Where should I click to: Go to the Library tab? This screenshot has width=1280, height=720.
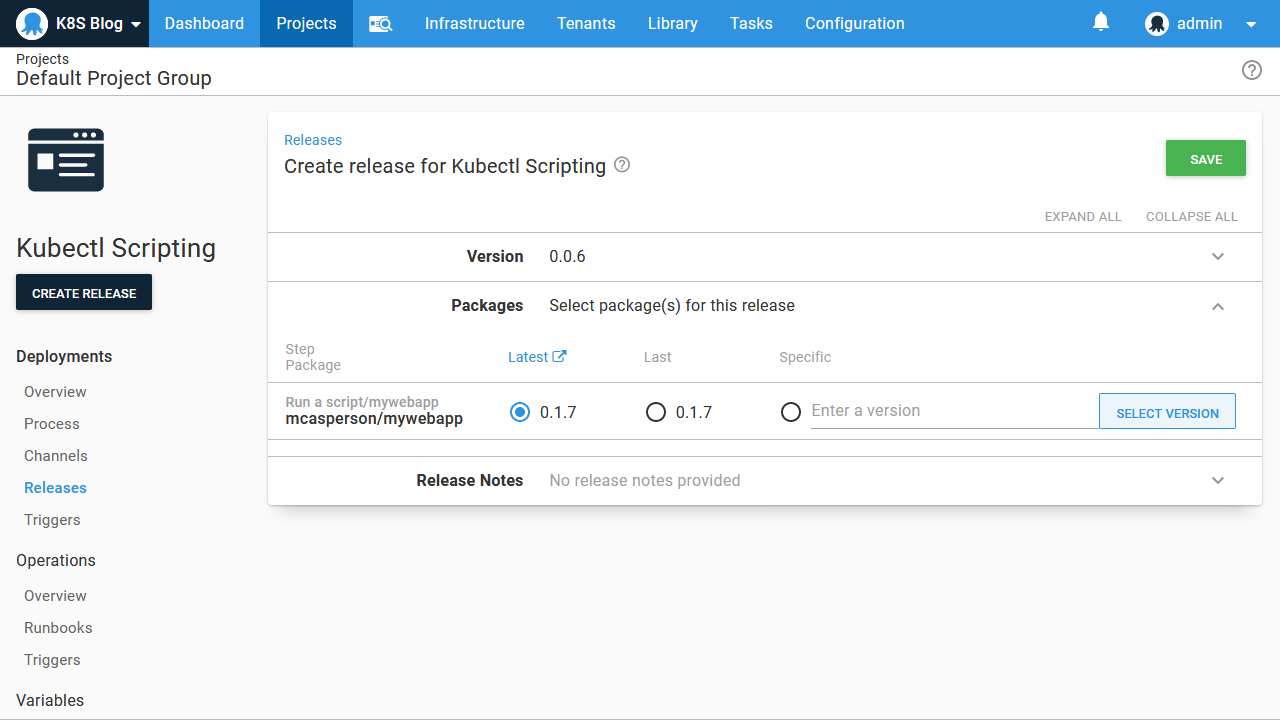tap(672, 23)
